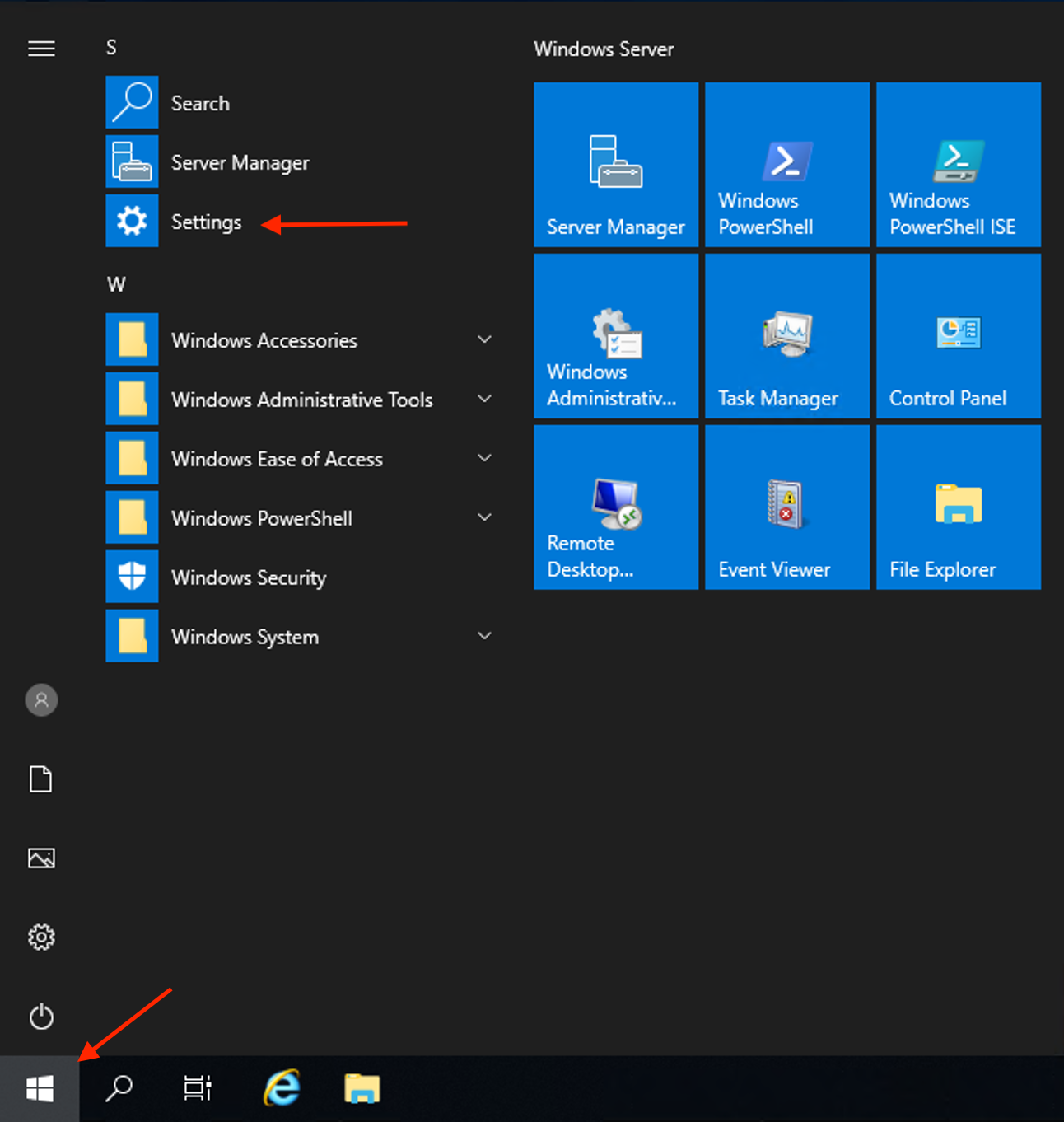Expand Windows Accessories chevron
This screenshot has height=1122, width=1064.
[485, 339]
